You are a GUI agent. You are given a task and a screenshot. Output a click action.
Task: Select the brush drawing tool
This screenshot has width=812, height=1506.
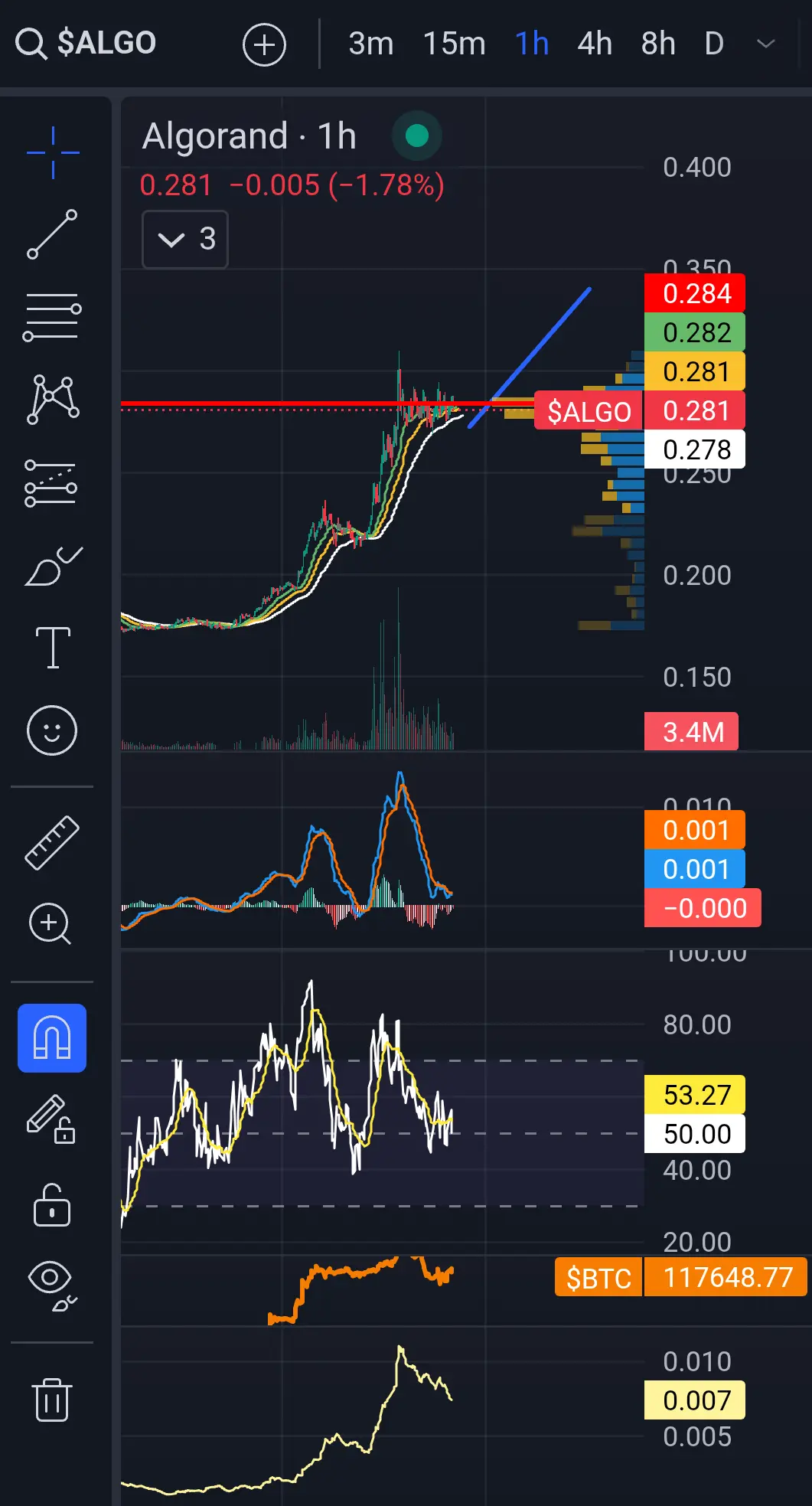pyautogui.click(x=53, y=567)
